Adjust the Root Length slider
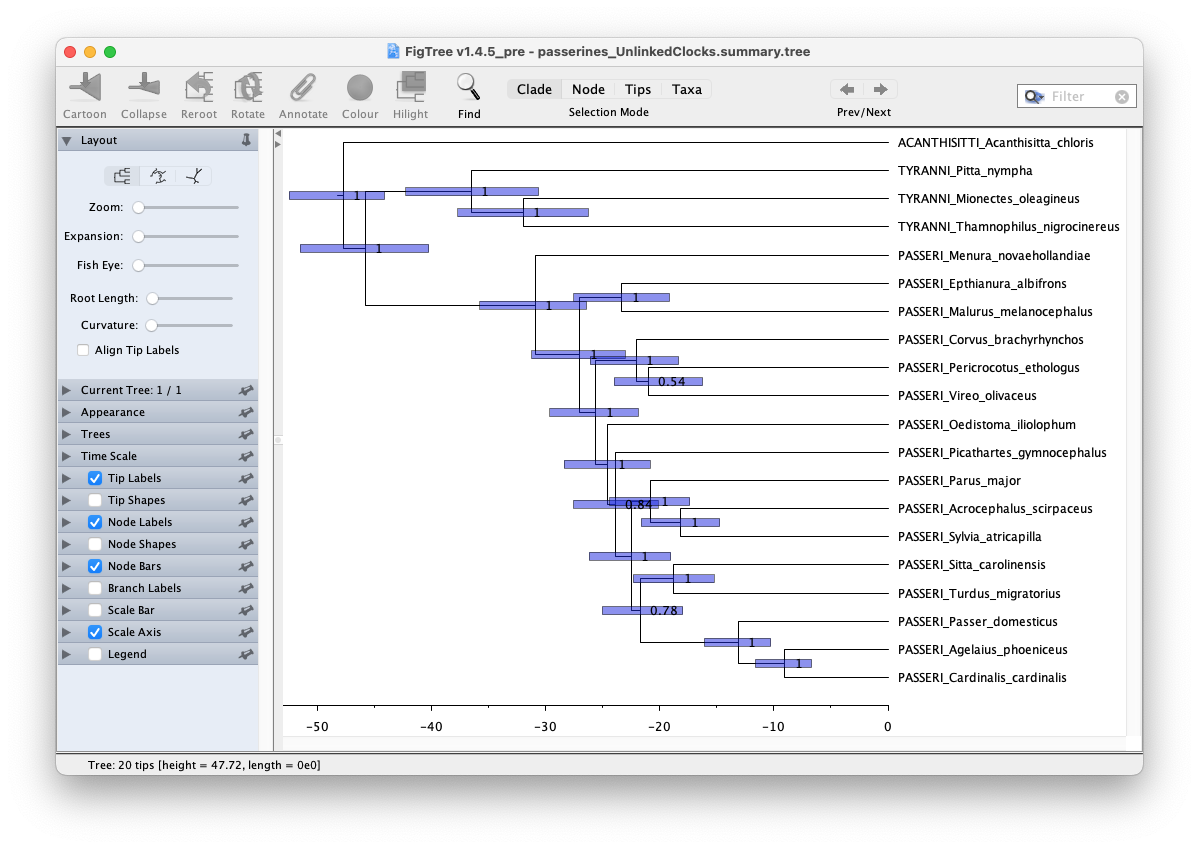 pyautogui.click(x=192, y=298)
